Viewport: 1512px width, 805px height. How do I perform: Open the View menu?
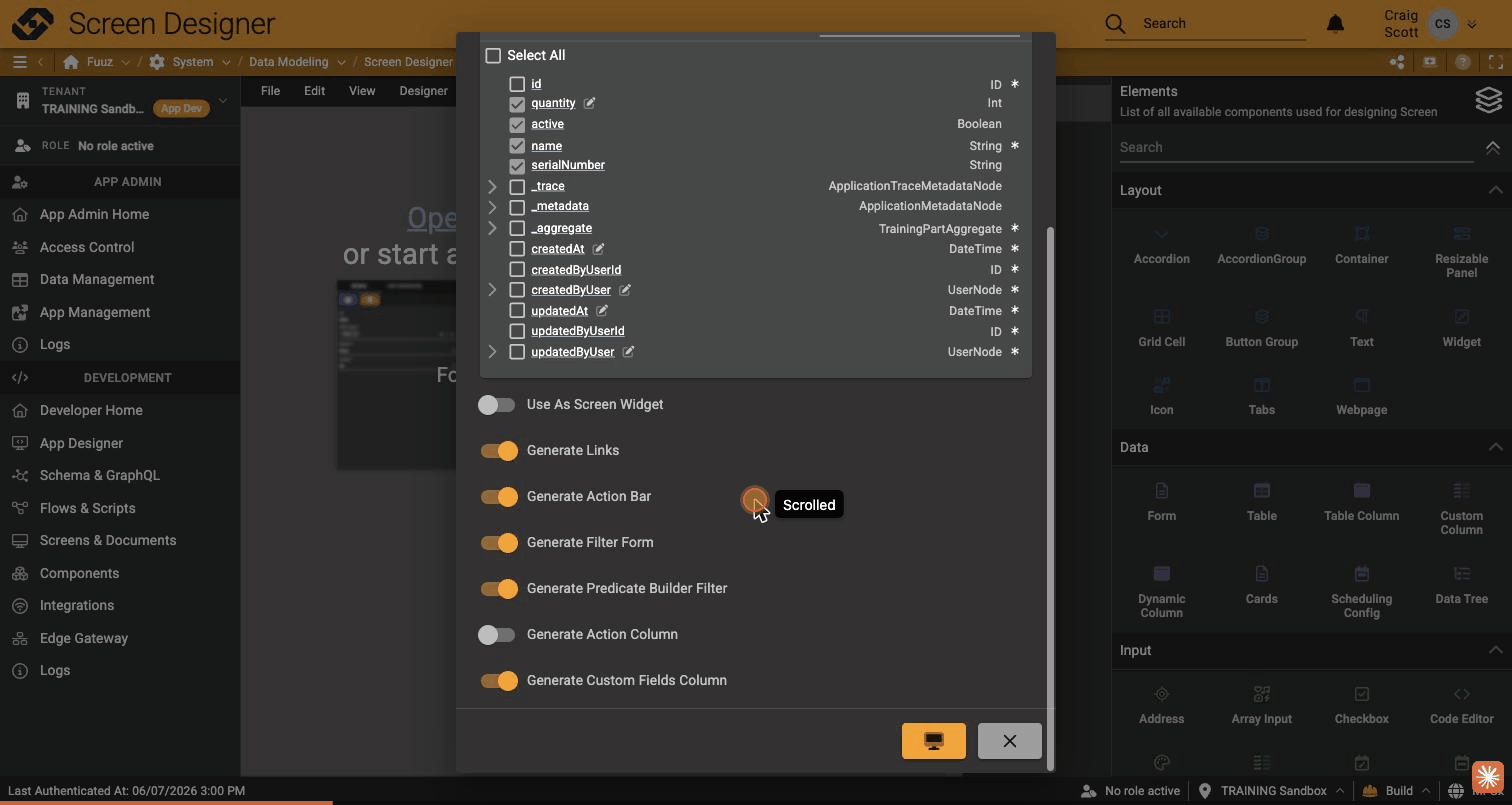[x=362, y=91]
